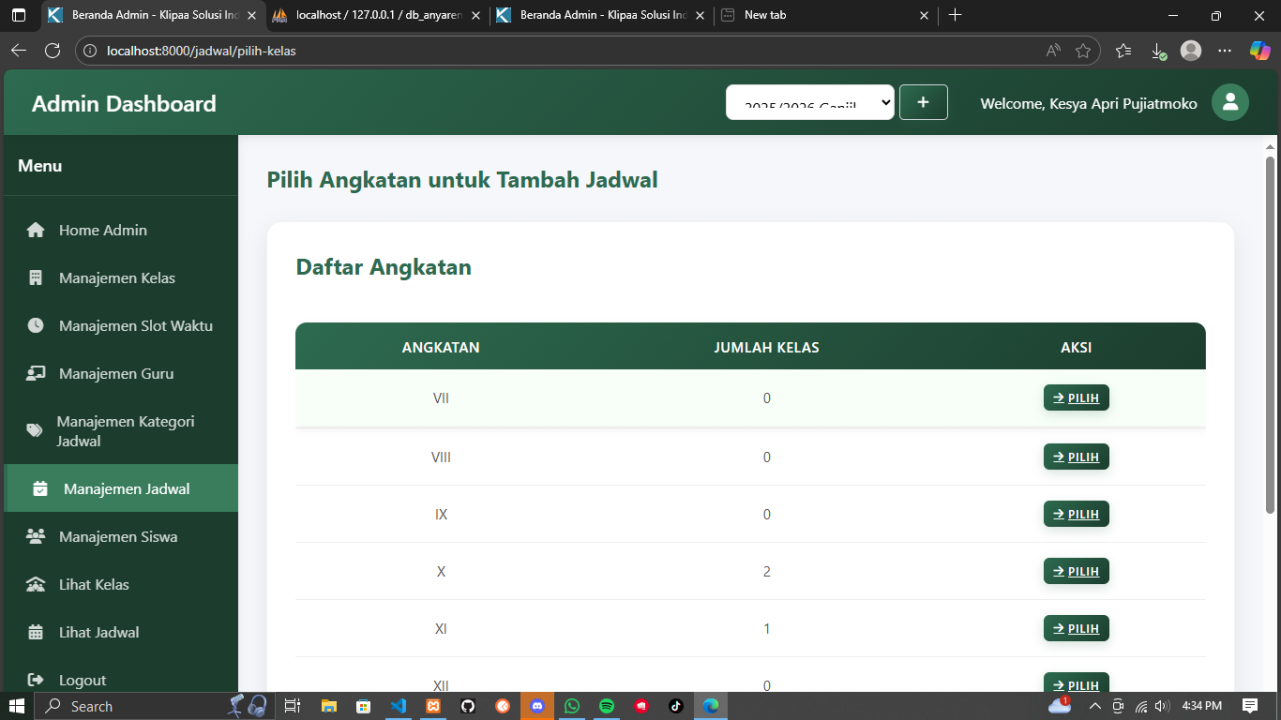
Task: Click the Logout icon in sidebar
Action: pyautogui.click(x=36, y=680)
